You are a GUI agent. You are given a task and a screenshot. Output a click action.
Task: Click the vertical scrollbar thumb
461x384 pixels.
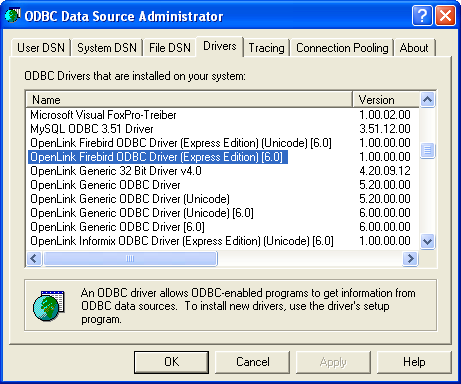tap(427, 151)
